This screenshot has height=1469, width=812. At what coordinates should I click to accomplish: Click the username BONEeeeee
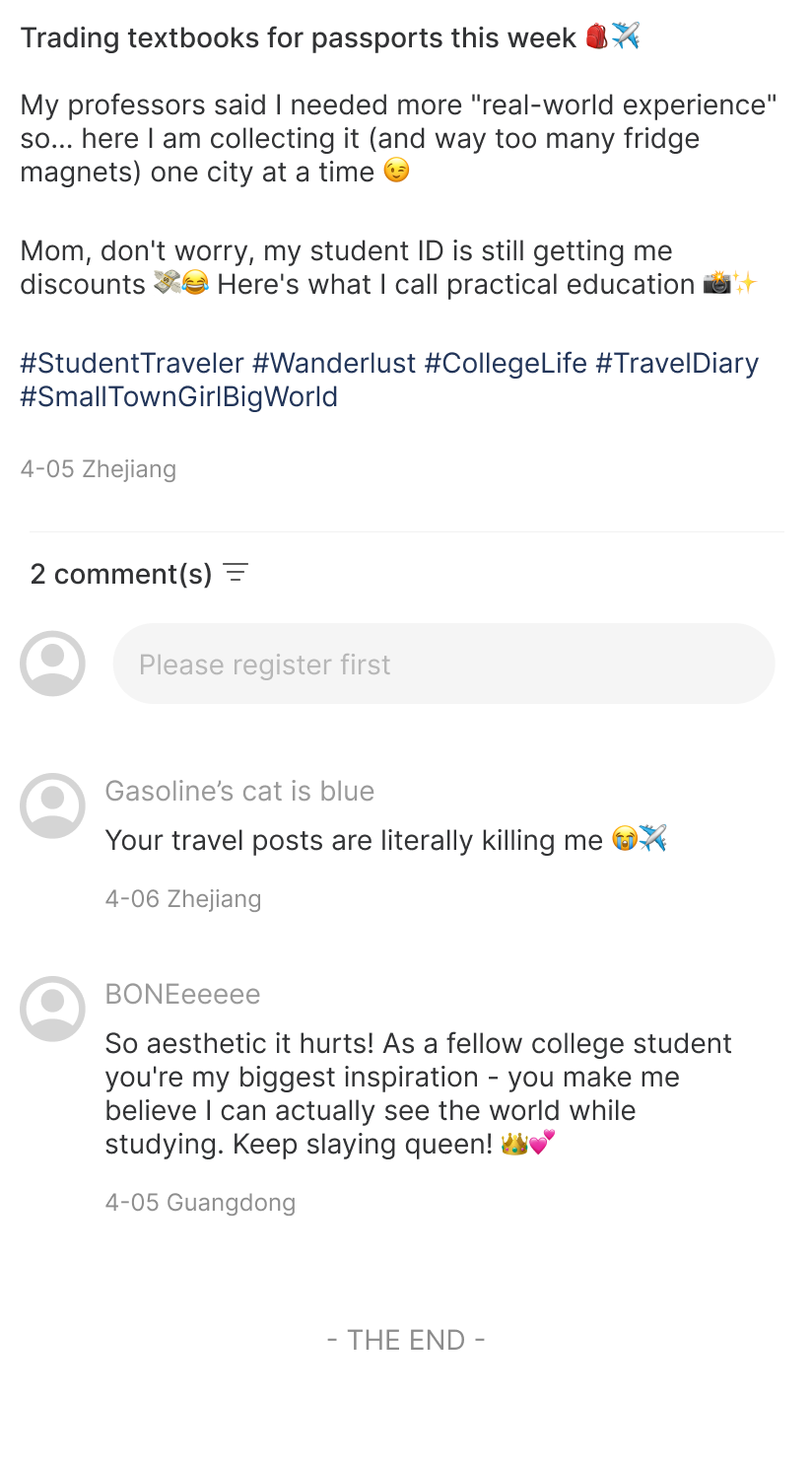pos(182,994)
